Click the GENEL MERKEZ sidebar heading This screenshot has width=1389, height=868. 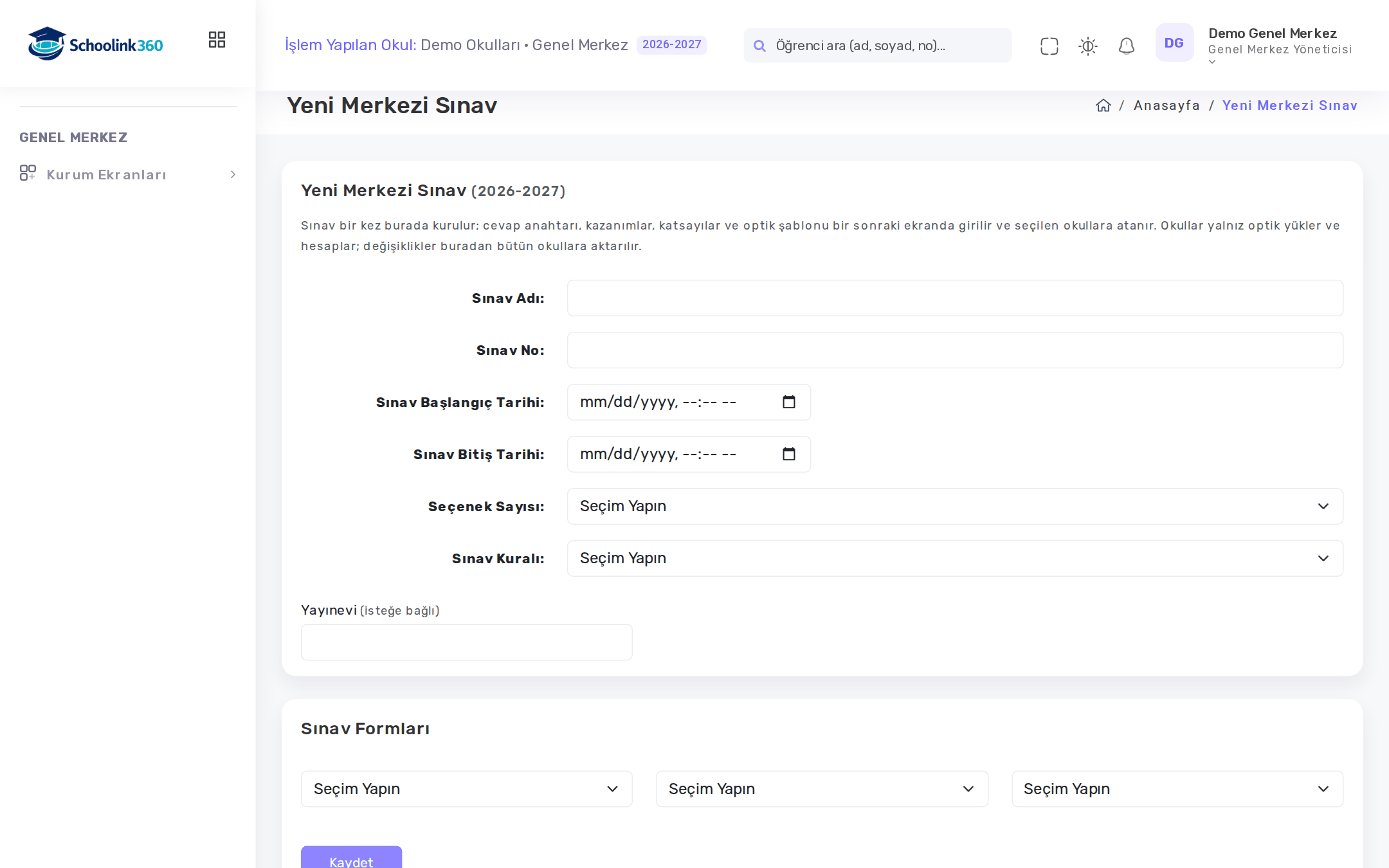point(73,138)
